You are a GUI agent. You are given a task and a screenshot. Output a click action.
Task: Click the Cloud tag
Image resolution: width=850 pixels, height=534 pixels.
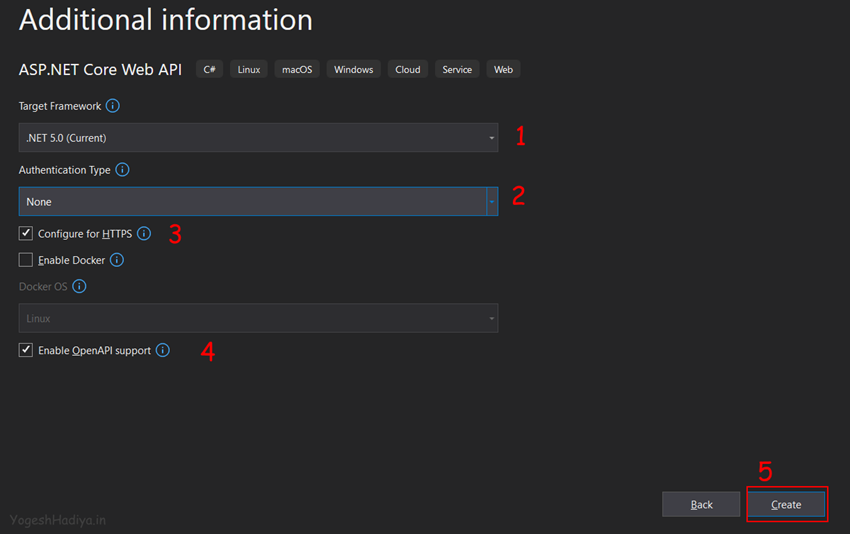pyautogui.click(x=408, y=70)
